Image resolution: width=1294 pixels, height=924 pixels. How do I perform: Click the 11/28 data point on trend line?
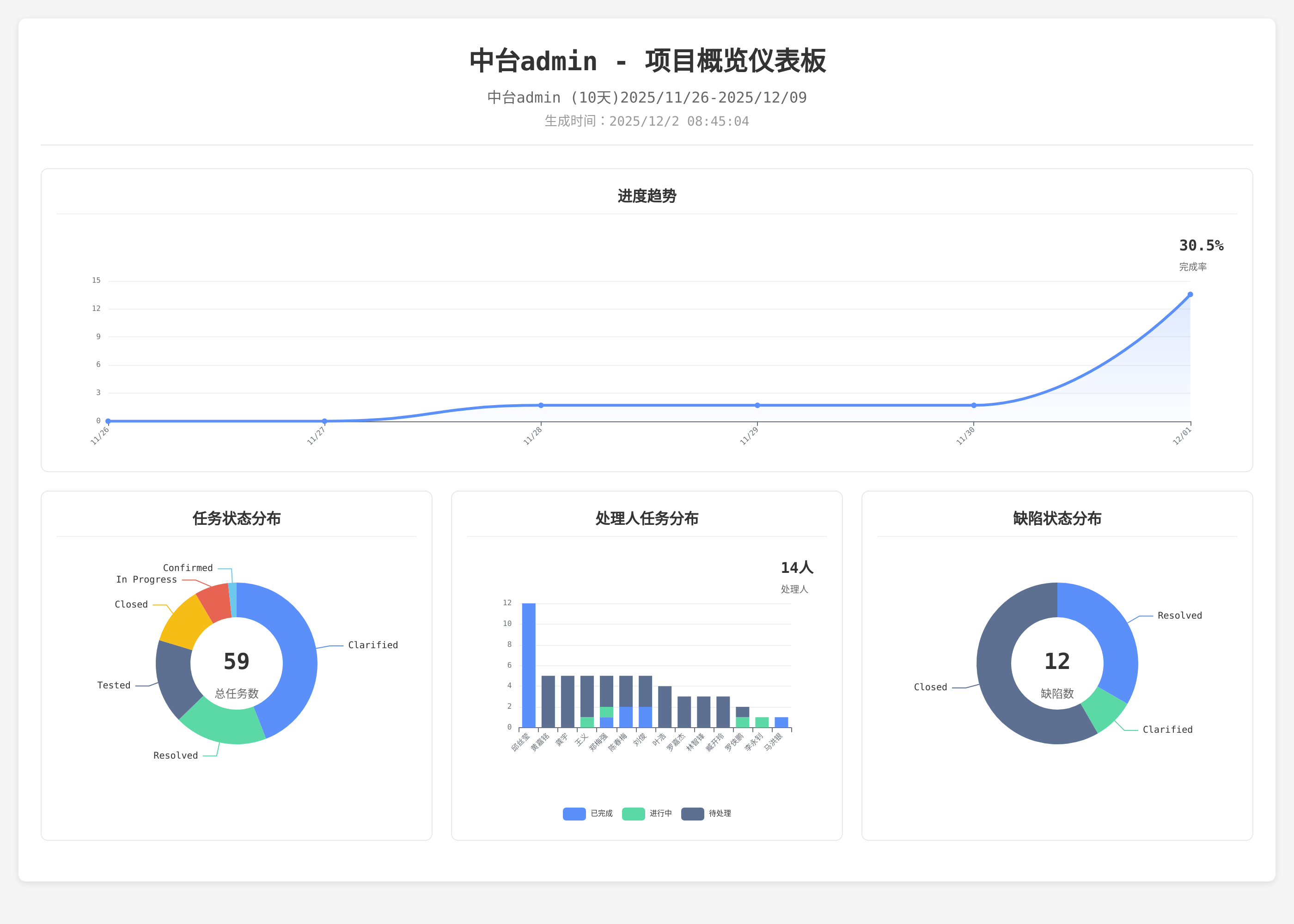coord(541,406)
